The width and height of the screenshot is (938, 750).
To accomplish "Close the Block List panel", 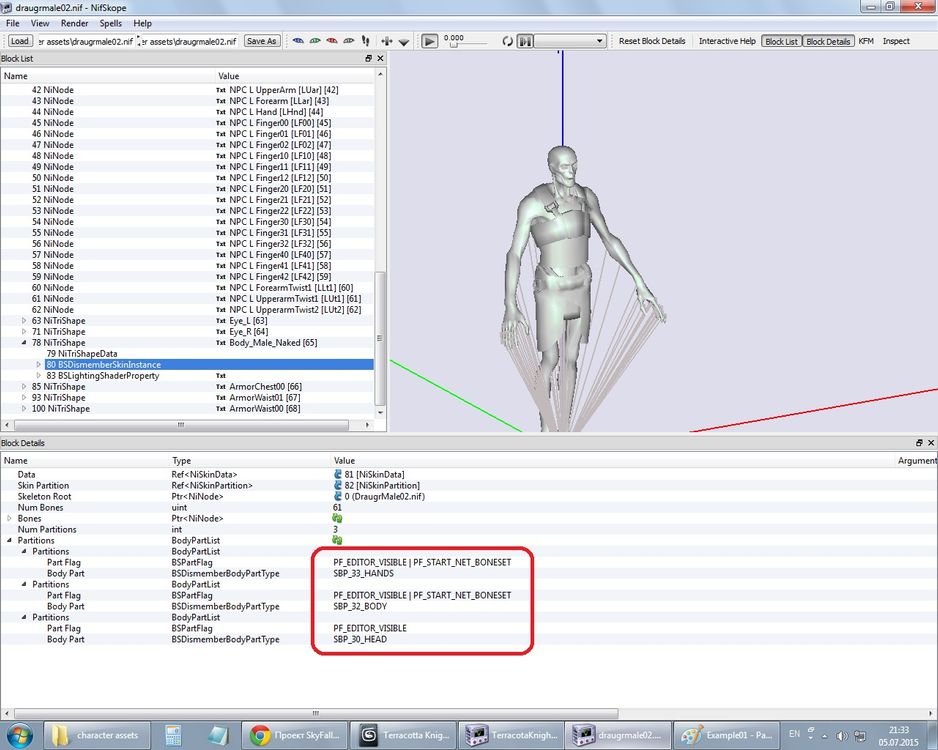I will [380, 58].
